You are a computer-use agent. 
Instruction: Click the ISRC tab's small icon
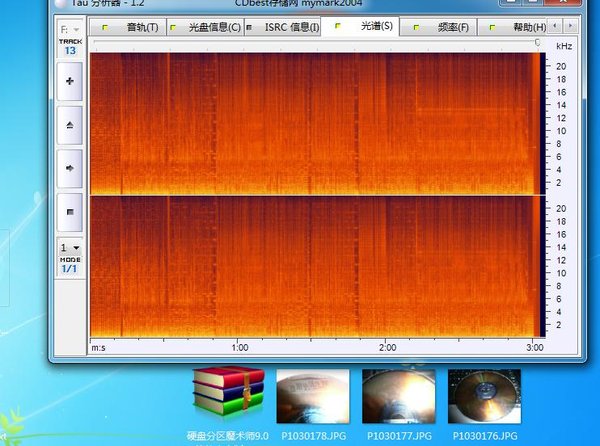(x=249, y=28)
